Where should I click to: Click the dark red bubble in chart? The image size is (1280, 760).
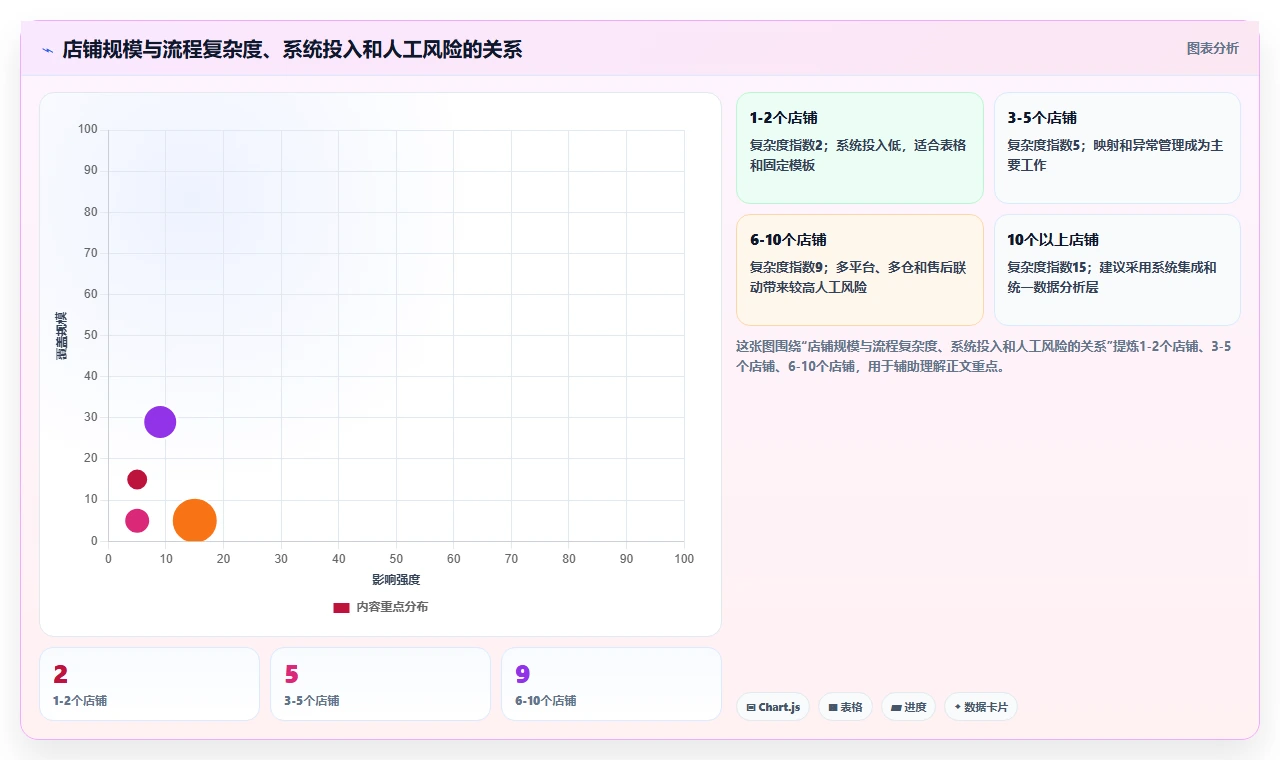[137, 479]
